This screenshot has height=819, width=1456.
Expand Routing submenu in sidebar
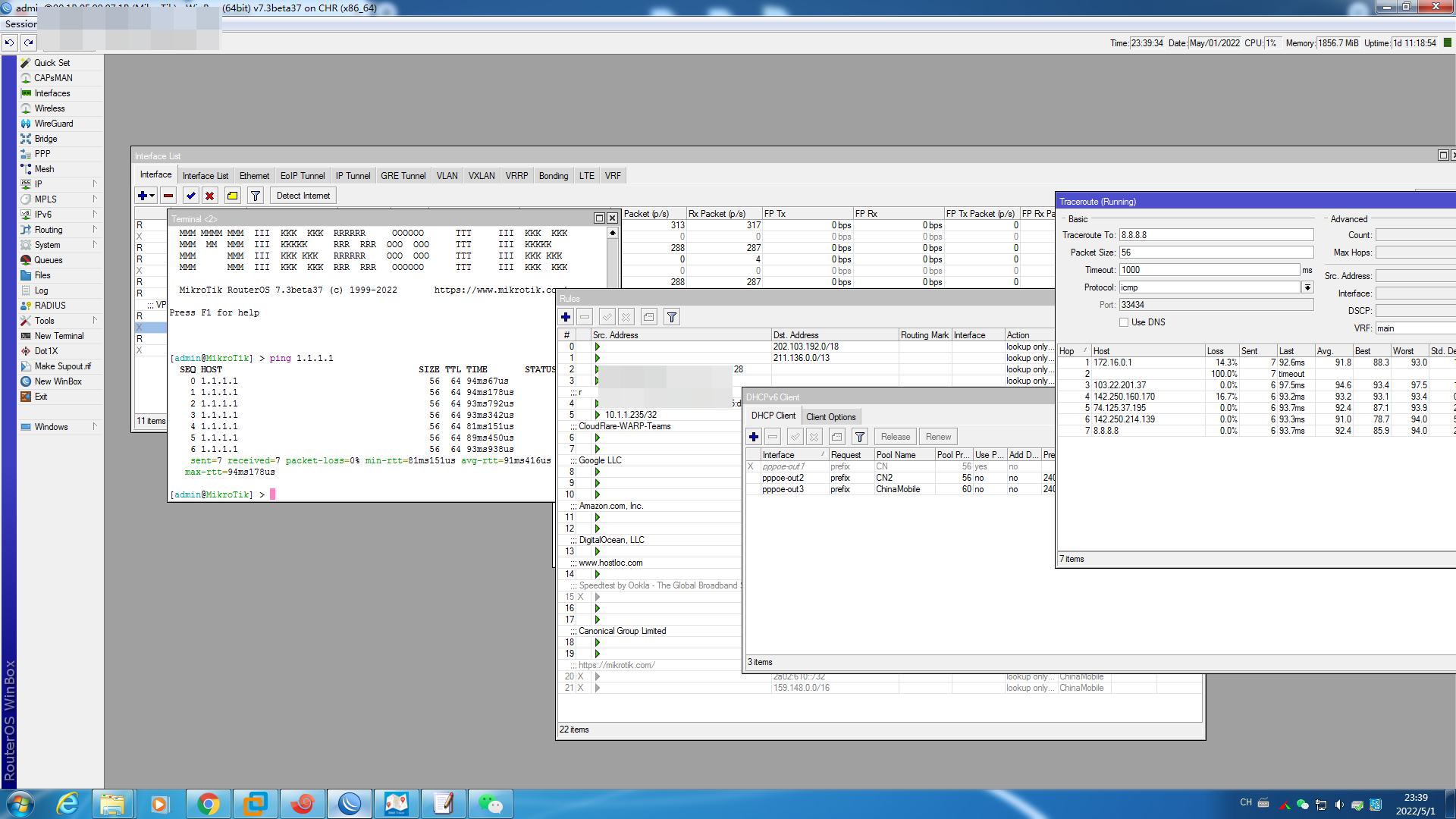[x=95, y=230]
